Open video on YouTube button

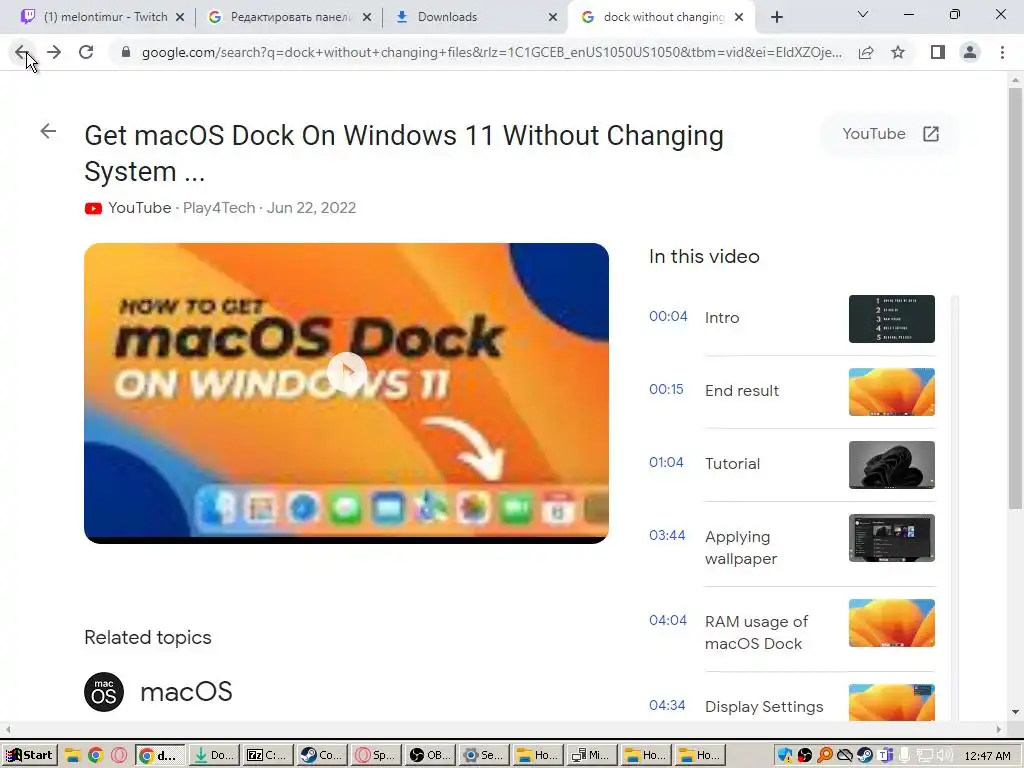890,134
